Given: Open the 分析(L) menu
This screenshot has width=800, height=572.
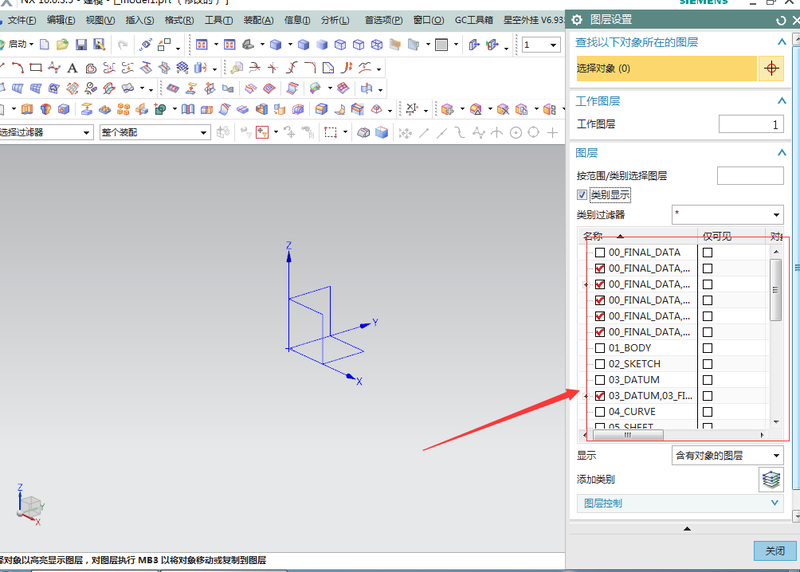Looking at the screenshot, I should (x=335, y=20).
